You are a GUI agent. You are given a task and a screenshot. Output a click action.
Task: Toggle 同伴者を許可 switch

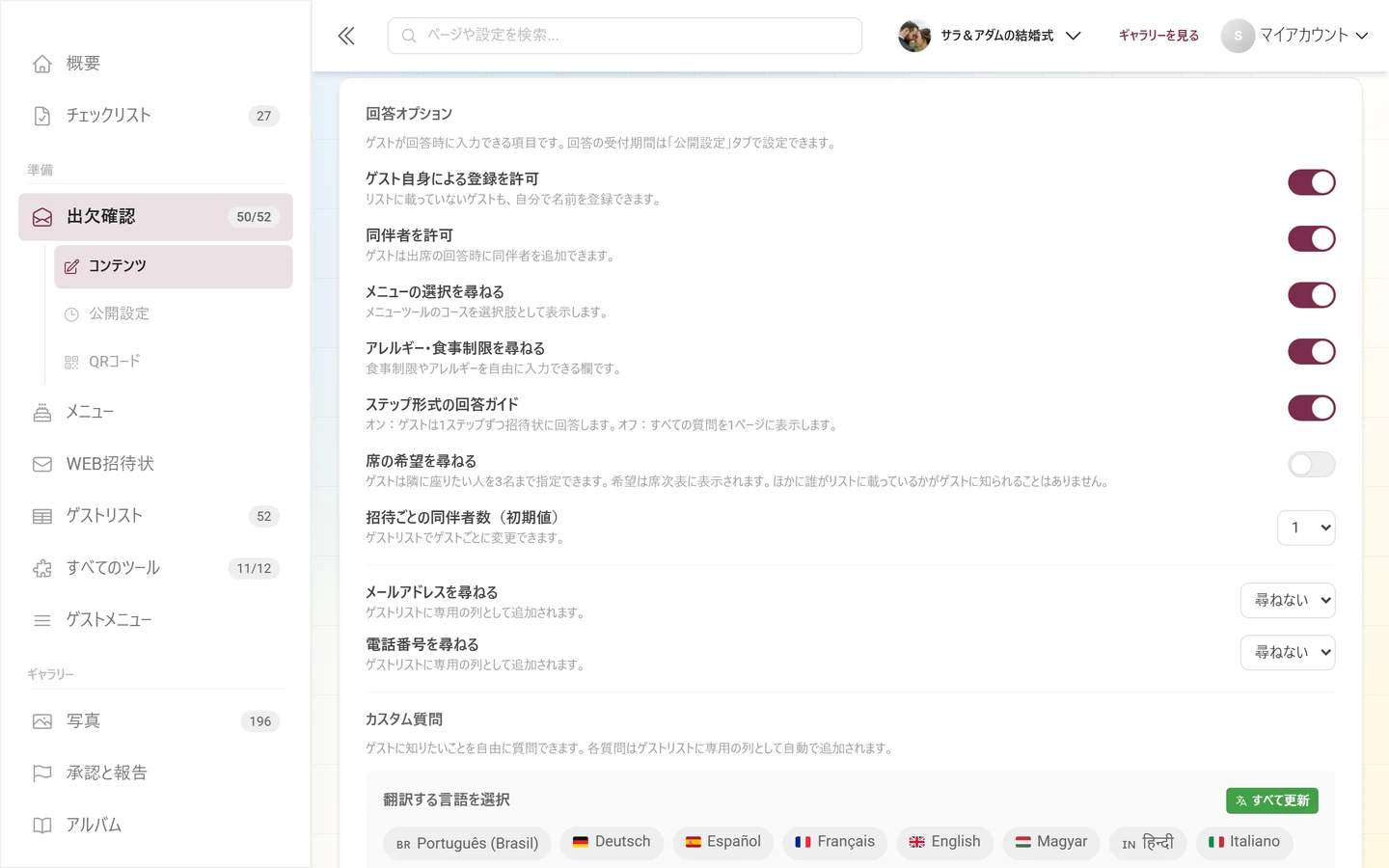point(1312,239)
